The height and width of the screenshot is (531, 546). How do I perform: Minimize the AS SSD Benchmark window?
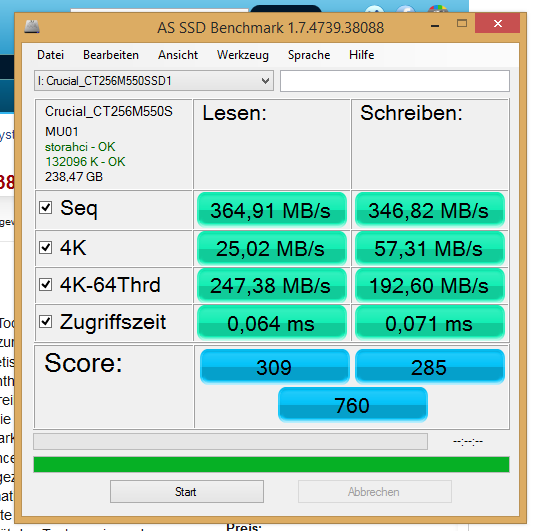[435, 26]
